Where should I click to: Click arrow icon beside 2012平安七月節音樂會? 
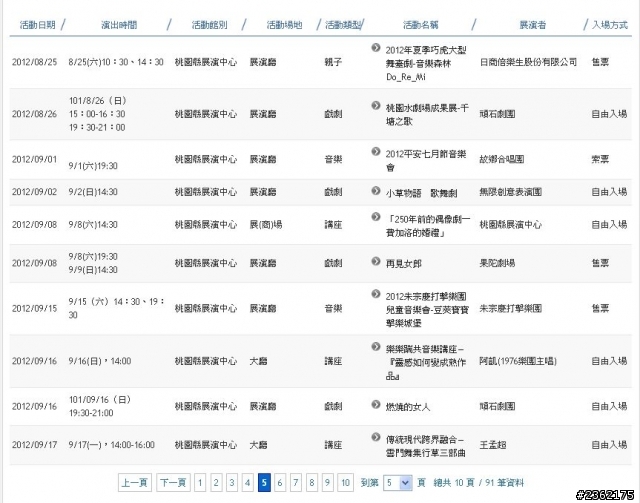[376, 151]
